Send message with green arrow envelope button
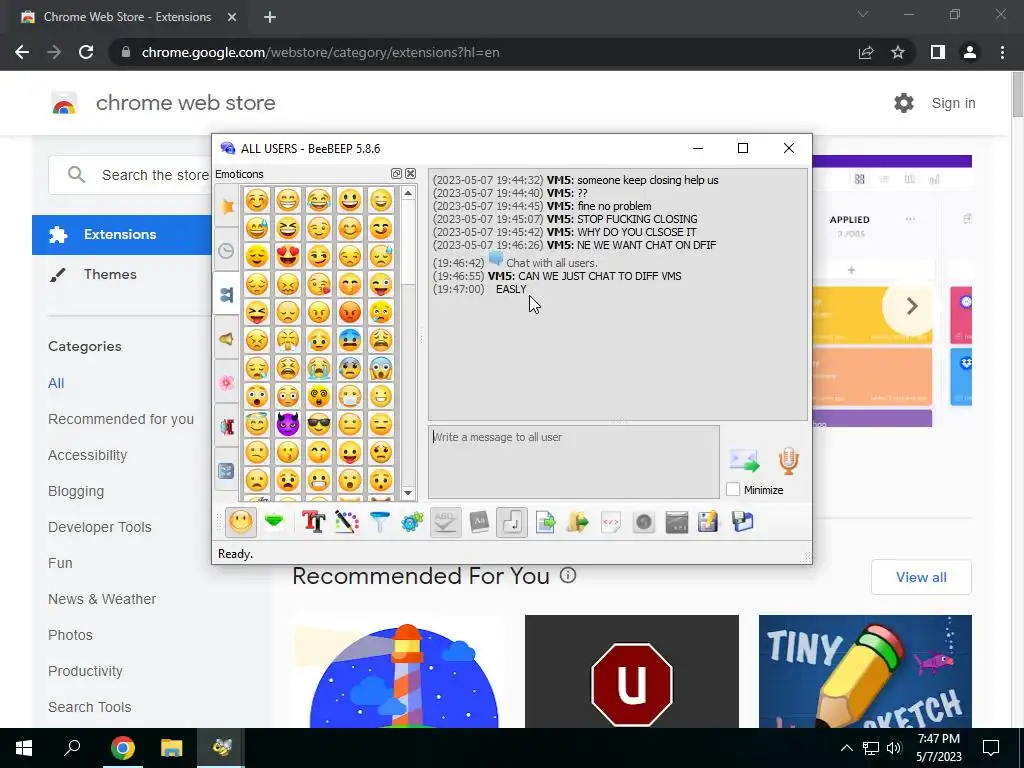The height and width of the screenshot is (768, 1024). 744,461
